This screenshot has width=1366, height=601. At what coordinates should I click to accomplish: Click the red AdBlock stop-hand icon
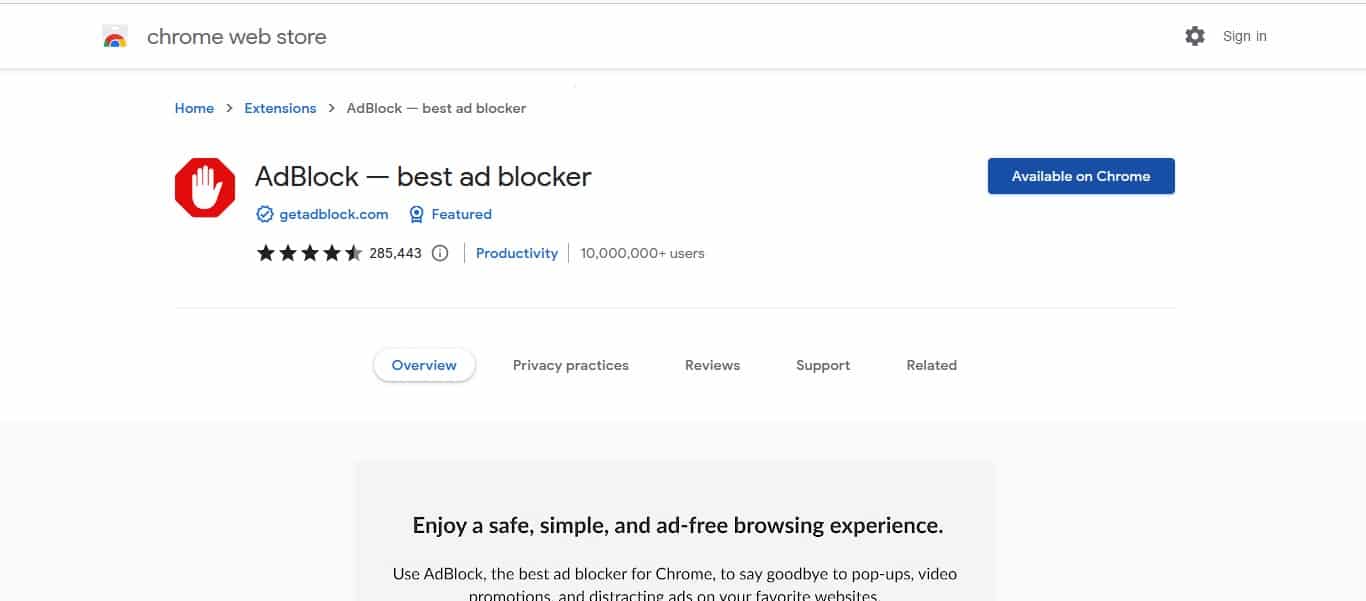[205, 187]
